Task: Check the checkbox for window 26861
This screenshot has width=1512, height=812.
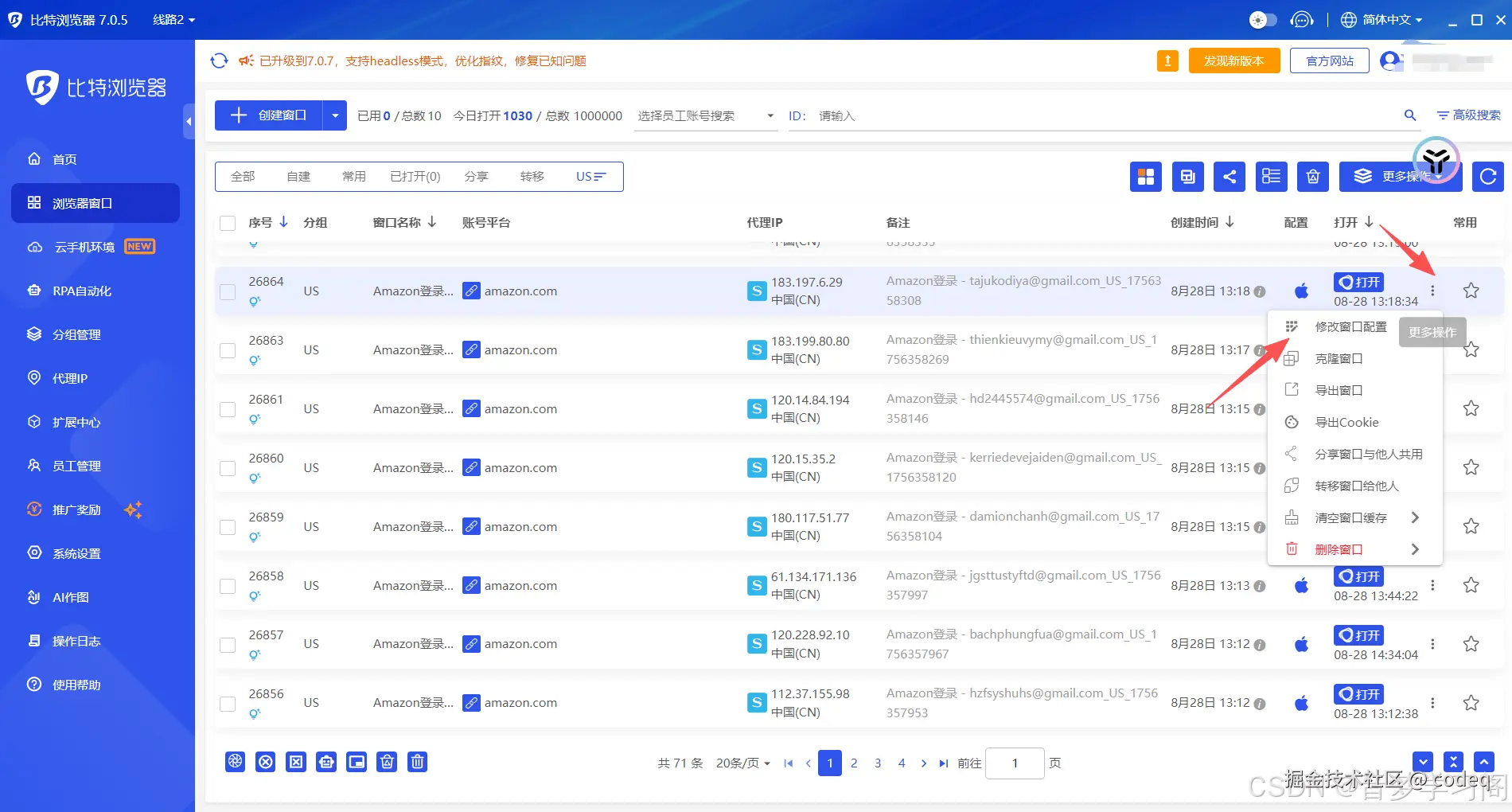Action: pyautogui.click(x=228, y=409)
